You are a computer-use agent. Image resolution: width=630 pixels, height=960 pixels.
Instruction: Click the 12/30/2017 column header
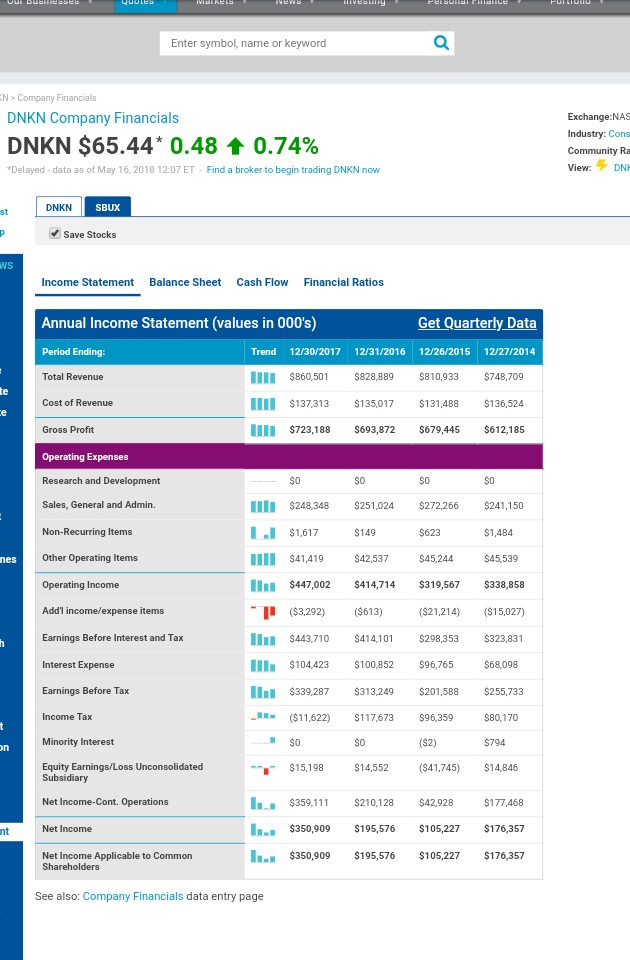(x=315, y=352)
